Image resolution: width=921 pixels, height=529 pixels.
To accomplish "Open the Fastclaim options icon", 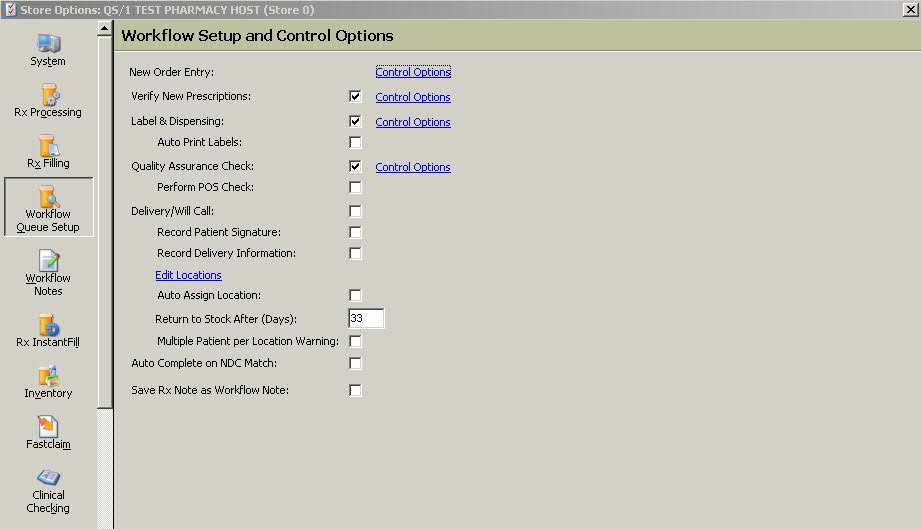I will [48, 433].
